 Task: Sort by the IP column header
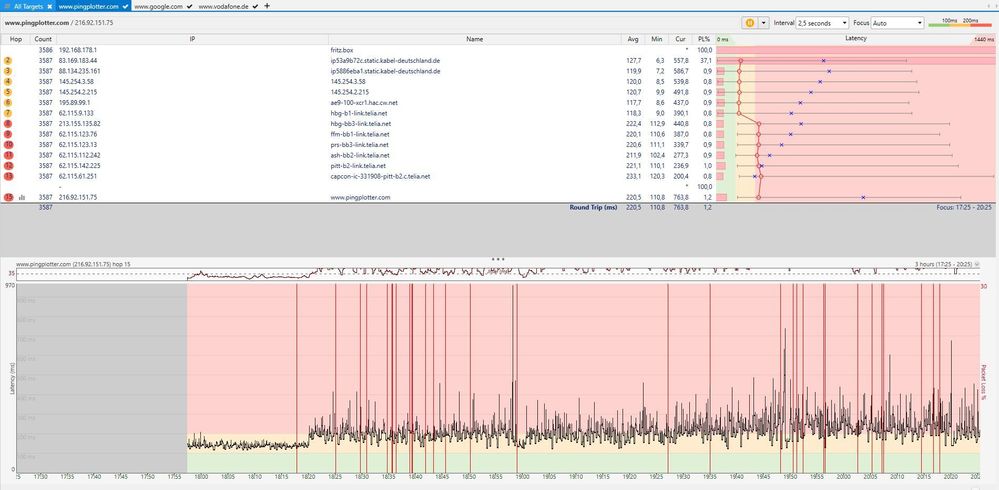click(x=192, y=39)
